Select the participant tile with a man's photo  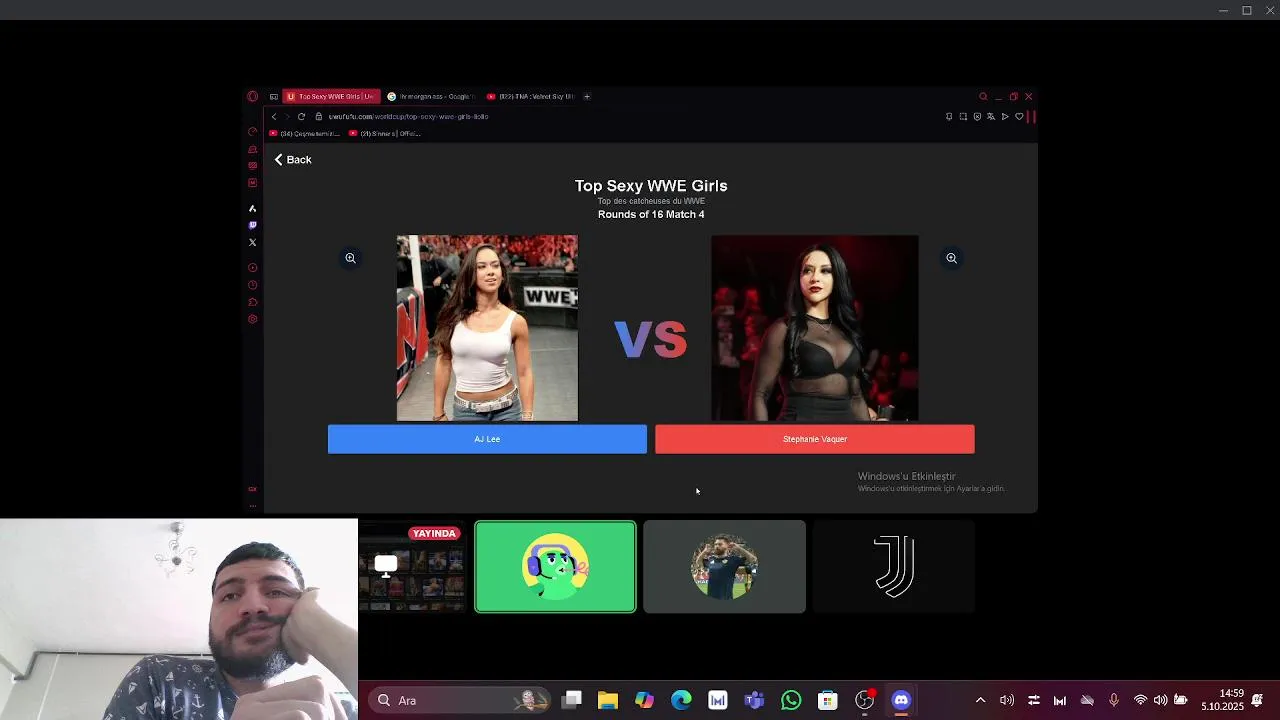(724, 566)
